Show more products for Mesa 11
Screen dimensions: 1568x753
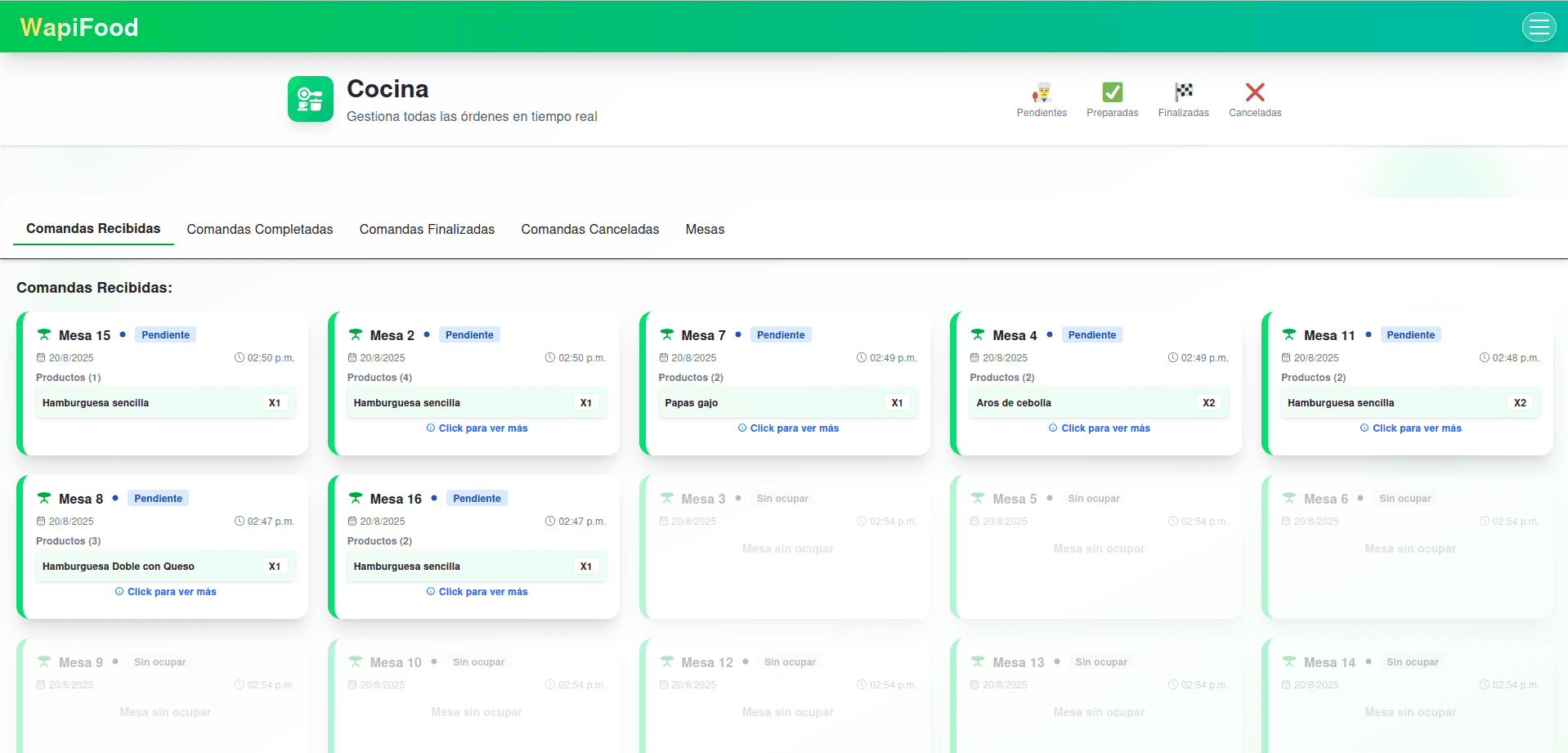click(1411, 428)
